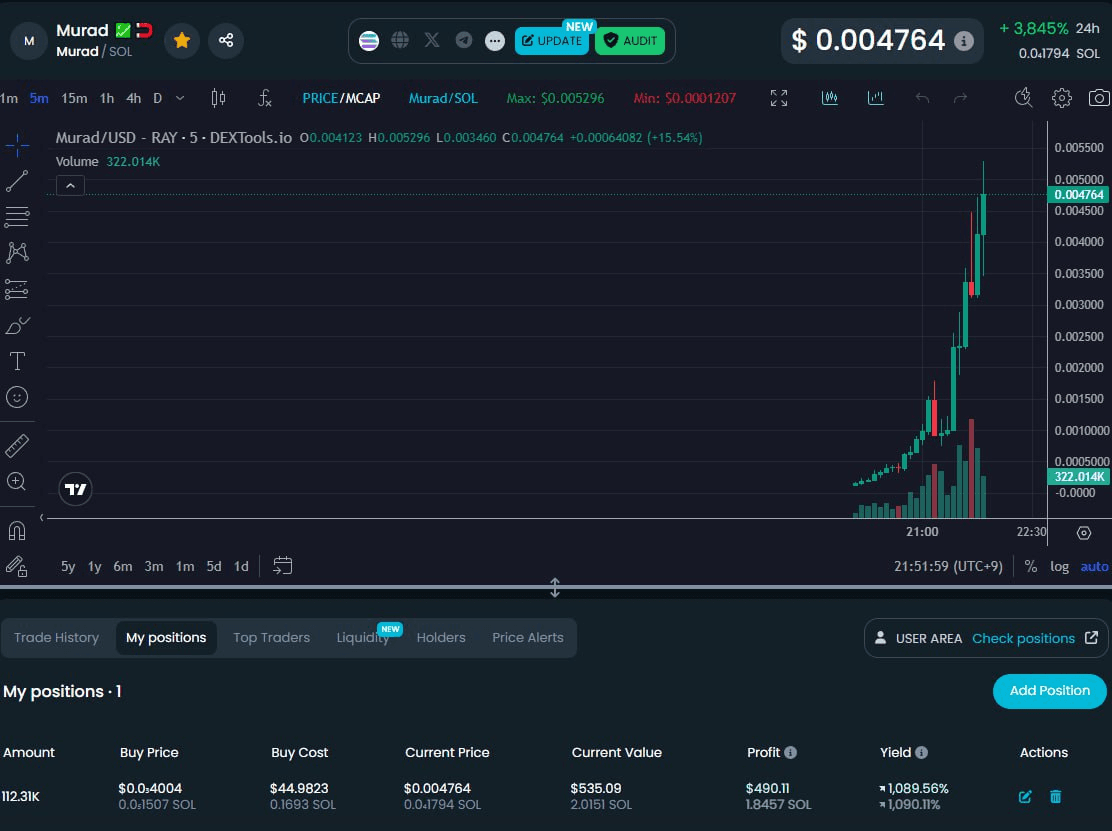Toggle lock all drawing tools
This screenshot has height=831, width=1112.
click(17, 566)
